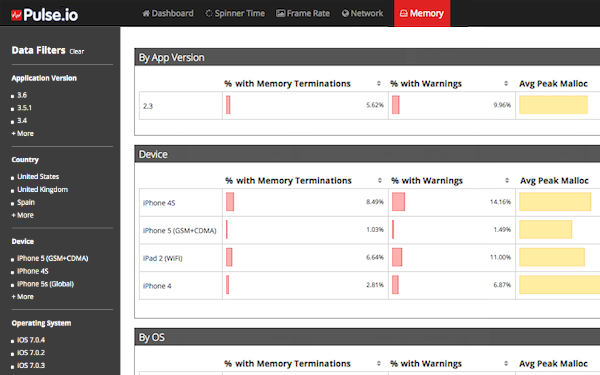This screenshot has width=600, height=375.
Task: Expand more Country filter options
Action: [23, 215]
